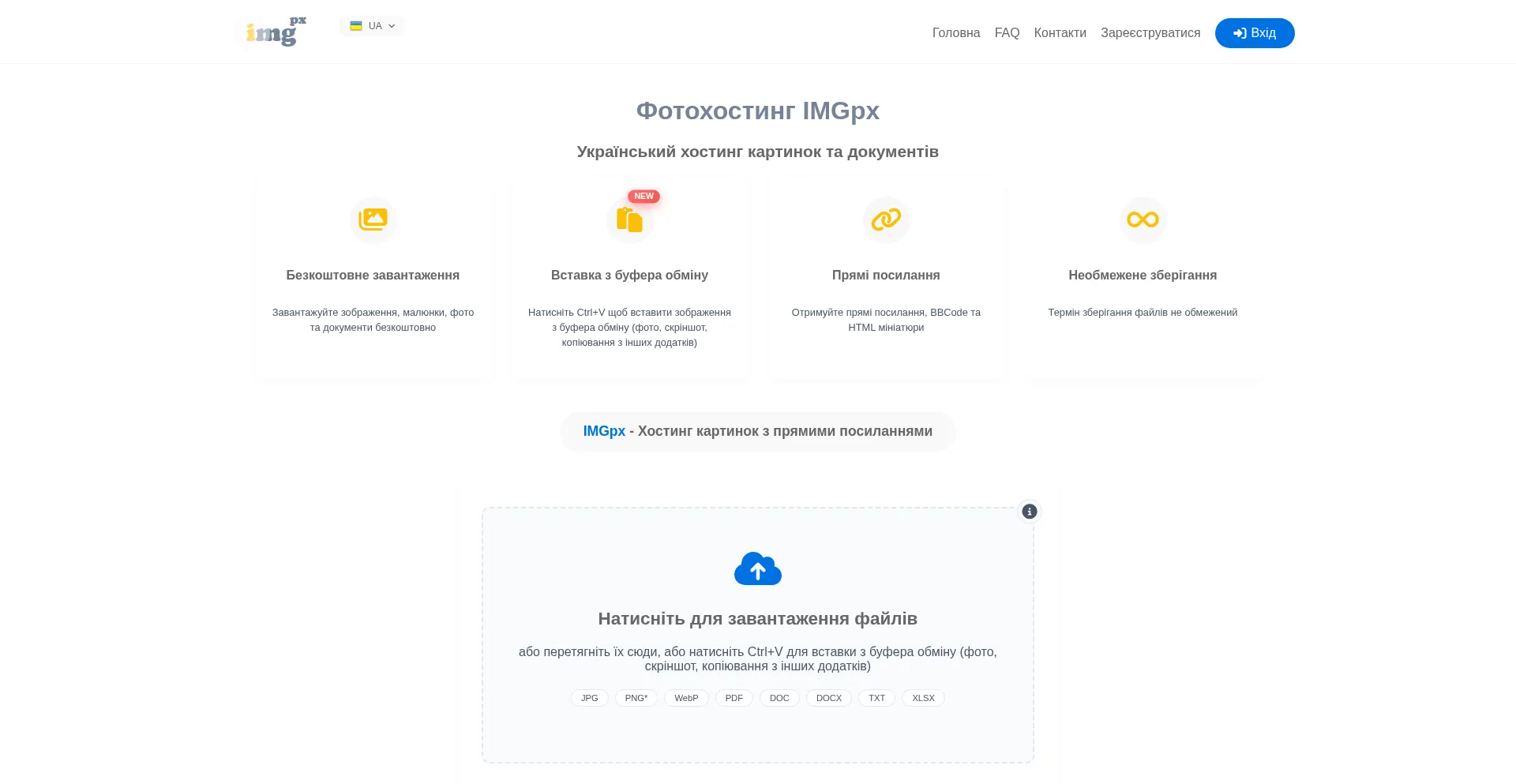Click Натисніть для завантаження файлів heading
The width and height of the screenshot is (1516, 784).
click(757, 619)
